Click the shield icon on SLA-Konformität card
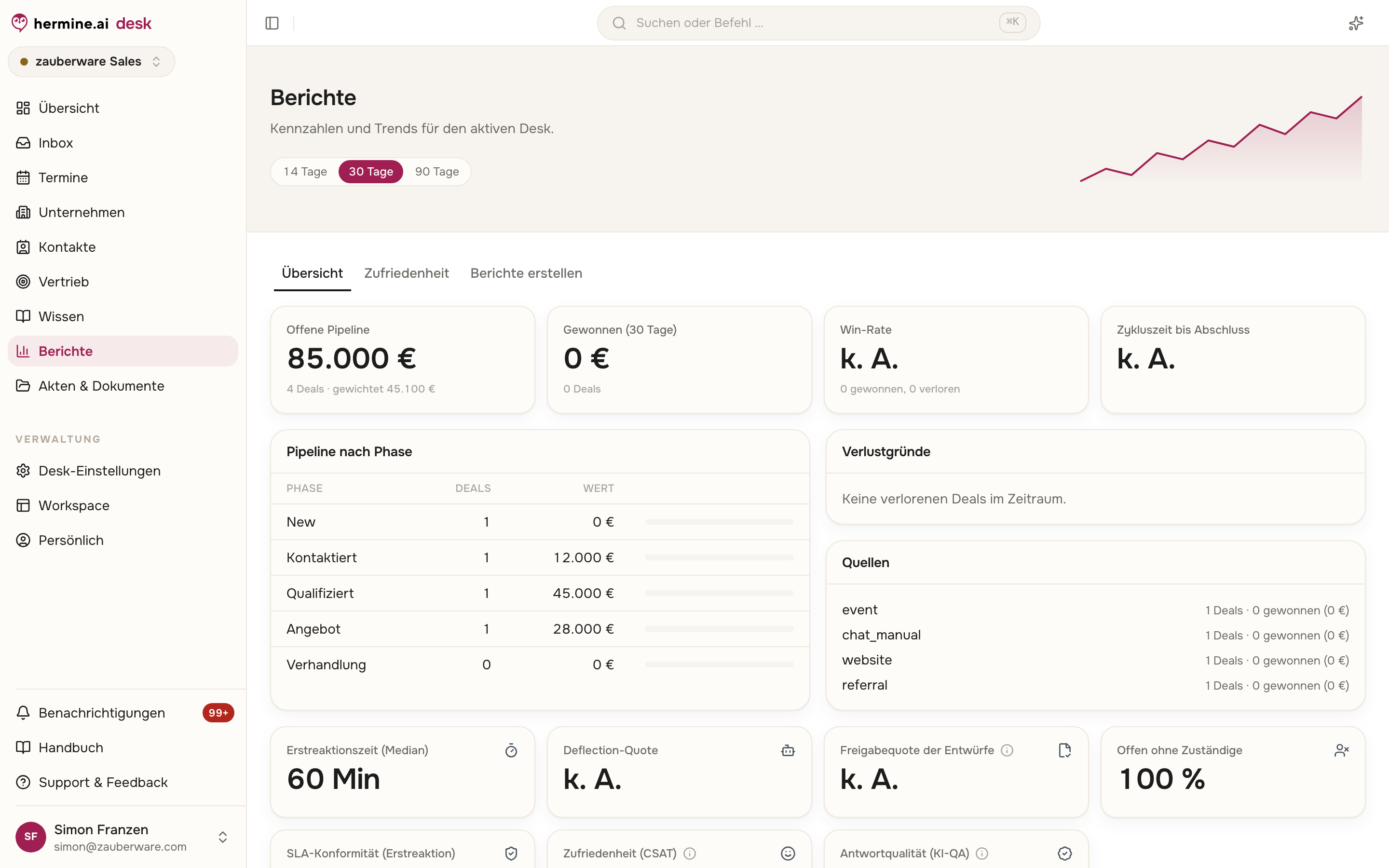 [x=511, y=854]
